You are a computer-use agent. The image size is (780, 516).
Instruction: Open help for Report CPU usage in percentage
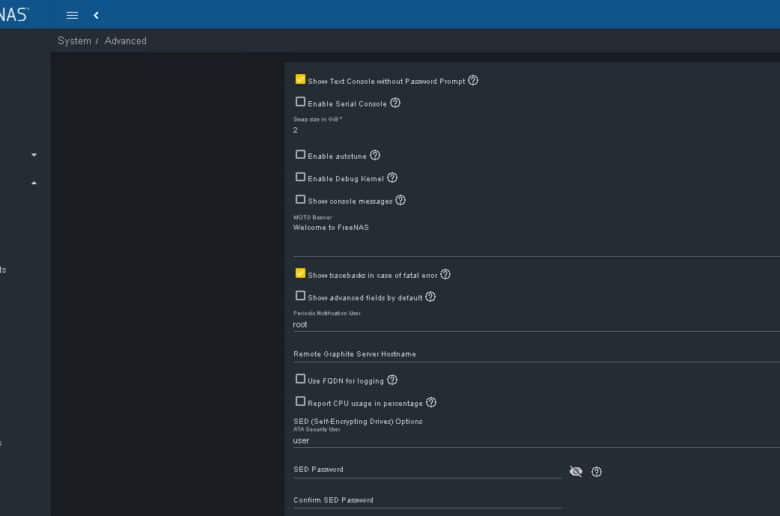[x=431, y=403]
